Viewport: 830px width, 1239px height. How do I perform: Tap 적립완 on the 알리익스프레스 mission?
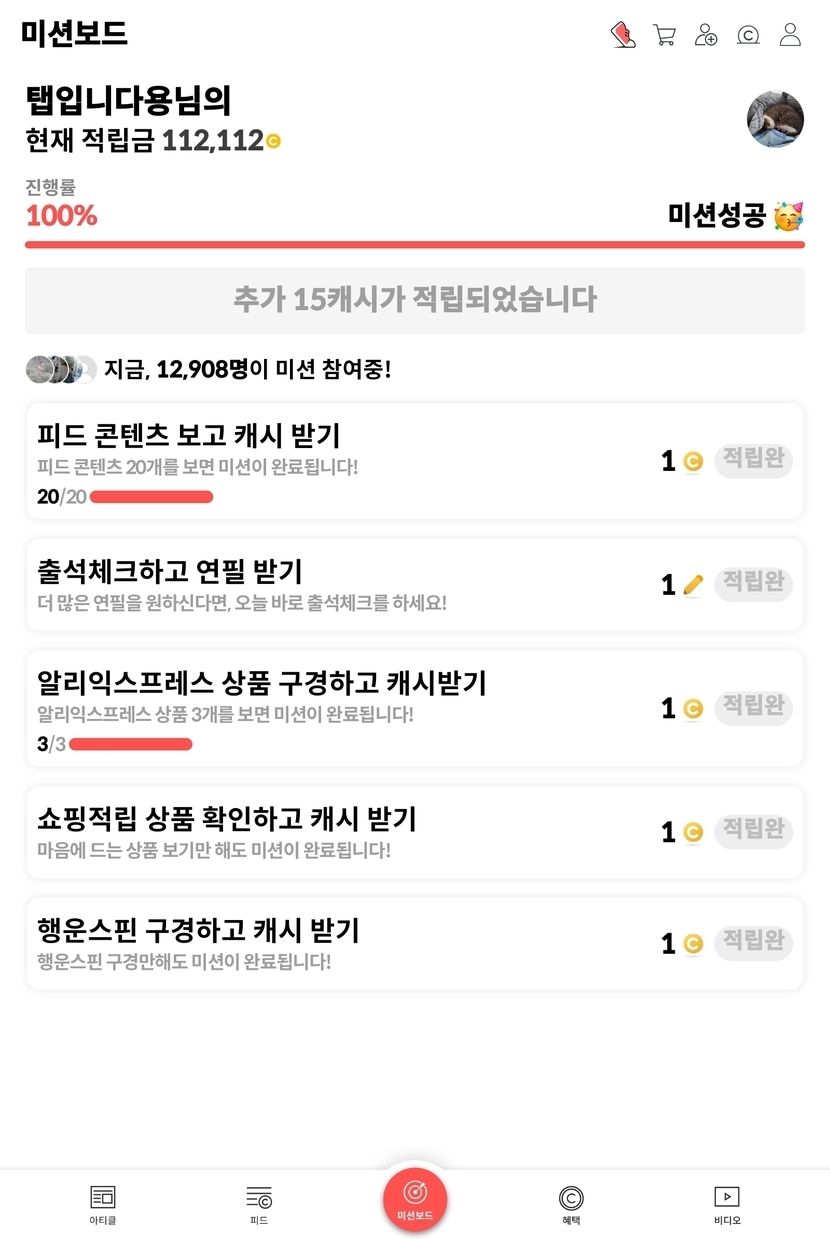click(753, 707)
